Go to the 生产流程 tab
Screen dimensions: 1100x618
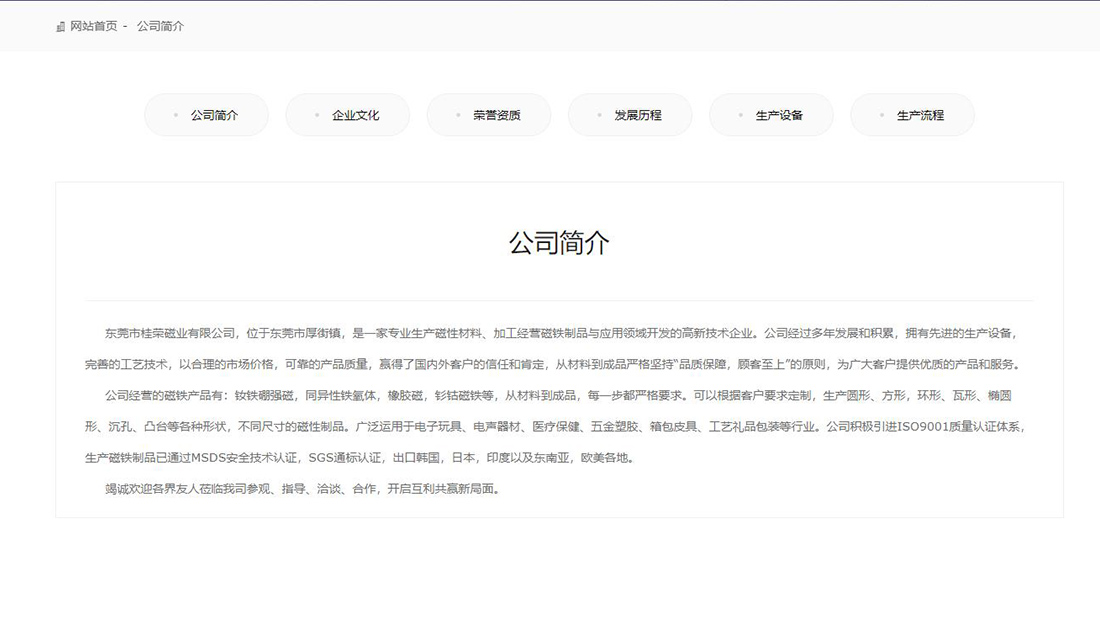click(913, 115)
